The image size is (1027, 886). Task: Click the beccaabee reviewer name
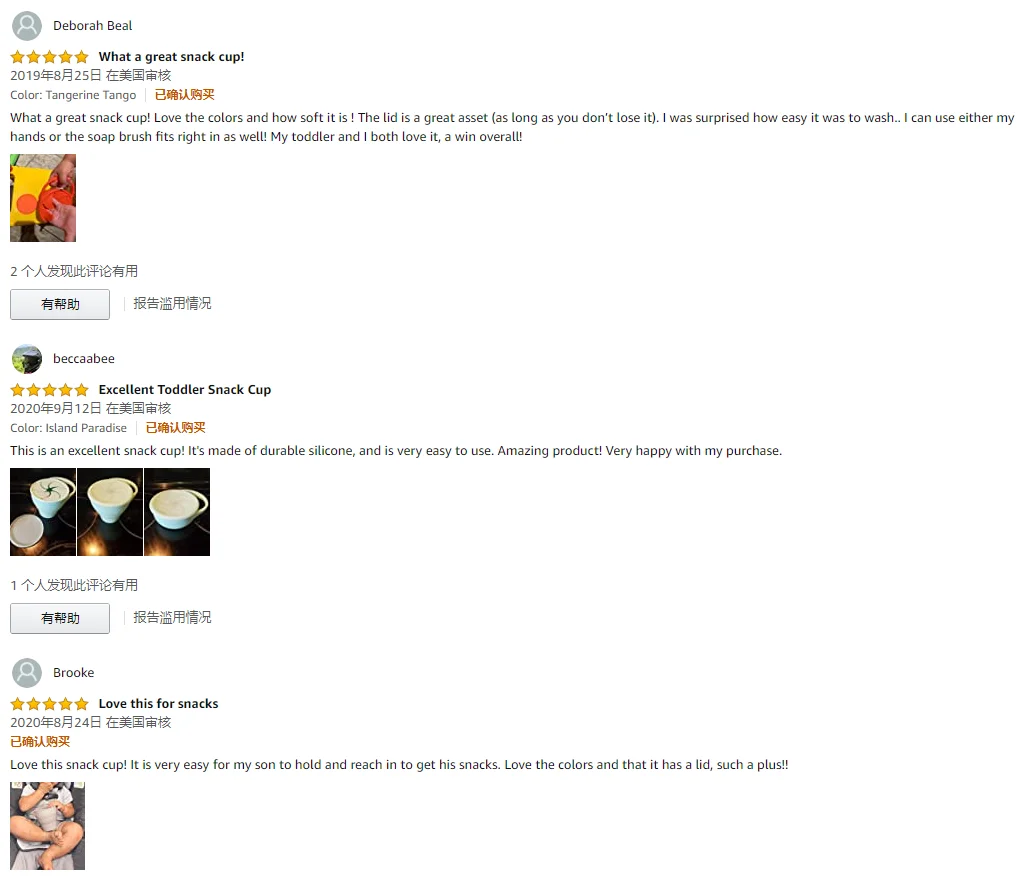[84, 359]
